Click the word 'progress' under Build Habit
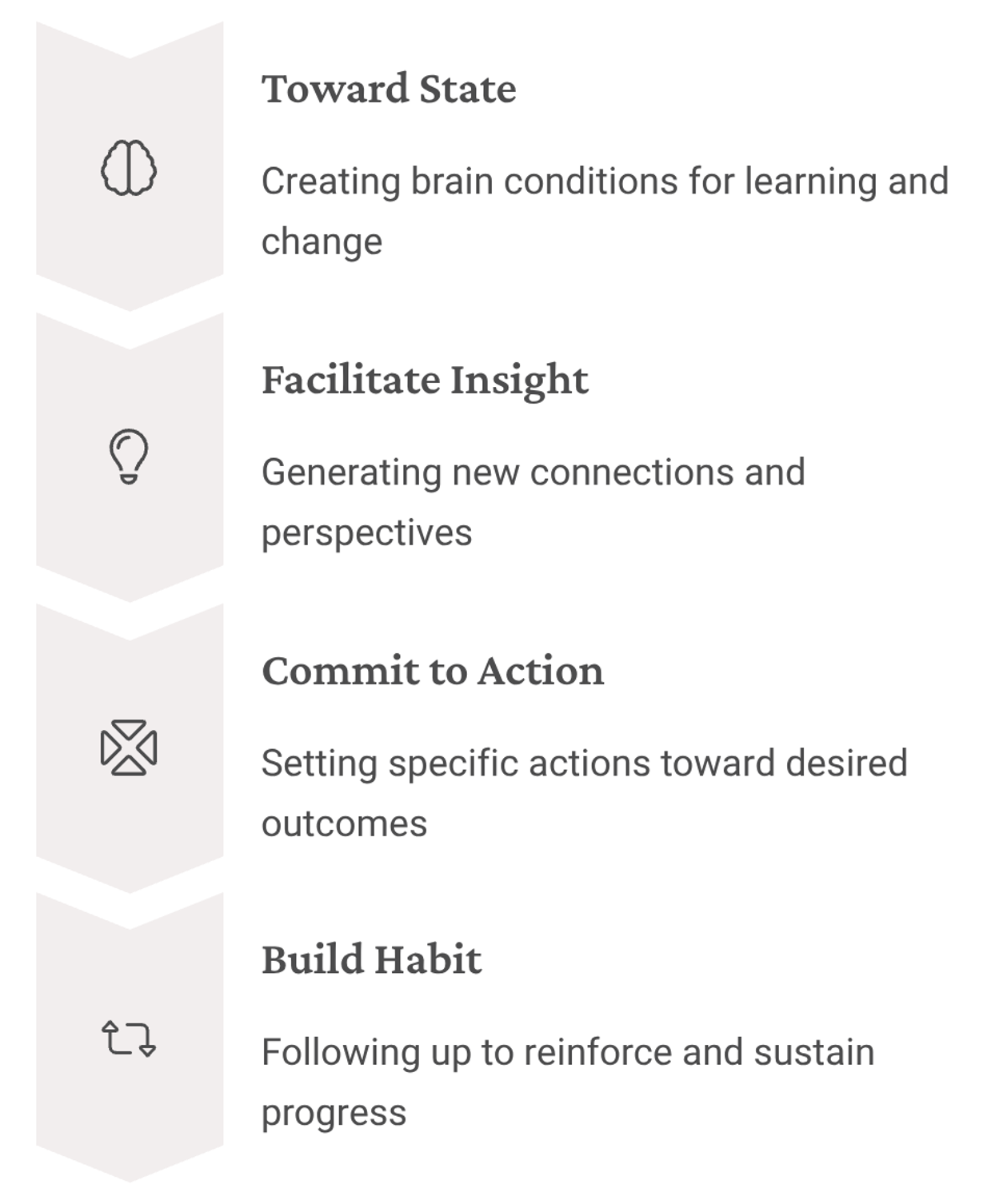 tap(334, 1114)
